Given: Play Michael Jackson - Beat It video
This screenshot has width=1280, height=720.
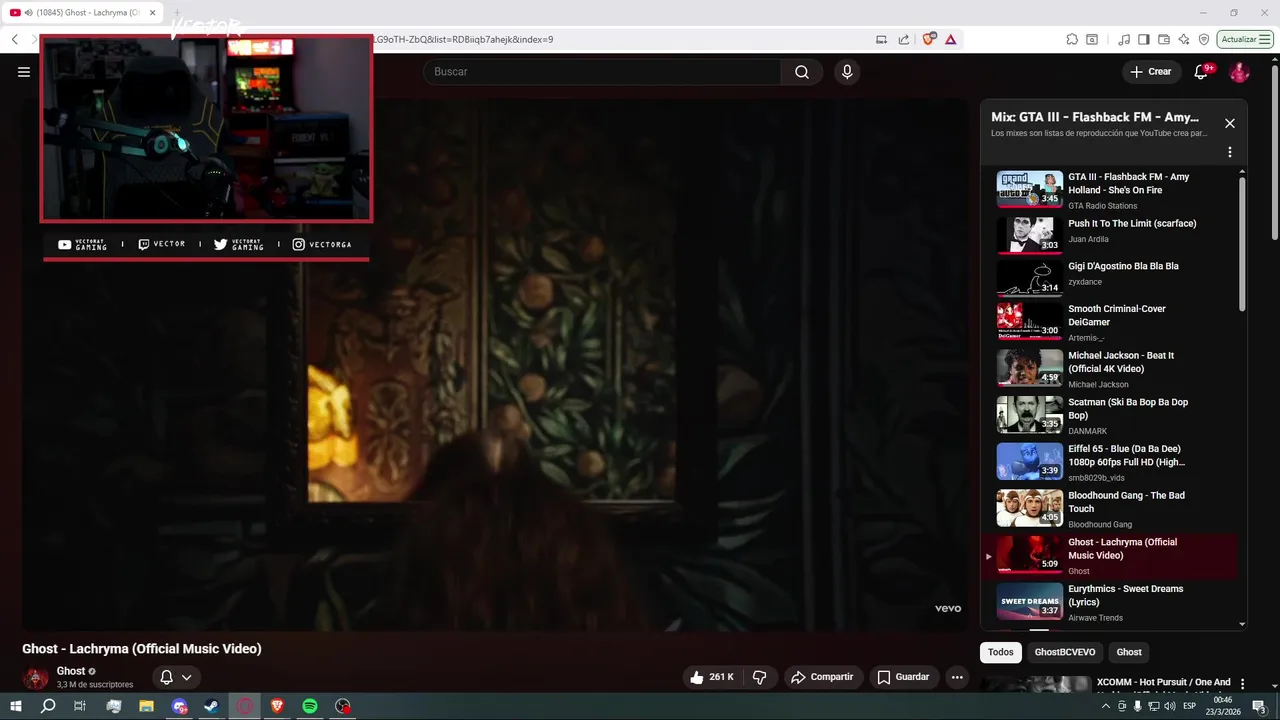Looking at the screenshot, I should click(x=1110, y=368).
